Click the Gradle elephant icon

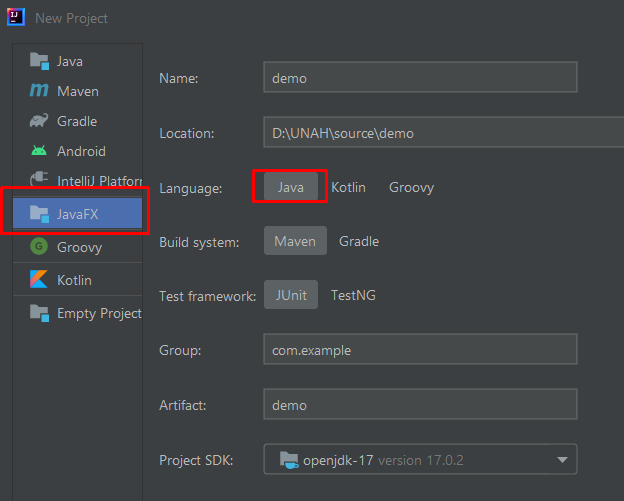[x=39, y=120]
